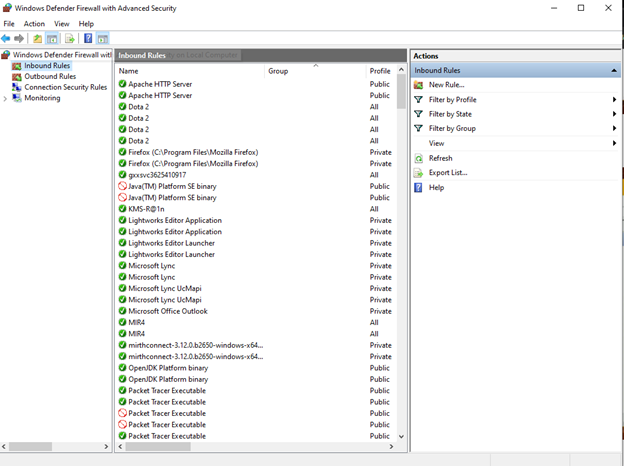Open the Filter by Profile submenu arrow
This screenshot has height=466, width=624.
point(614,99)
